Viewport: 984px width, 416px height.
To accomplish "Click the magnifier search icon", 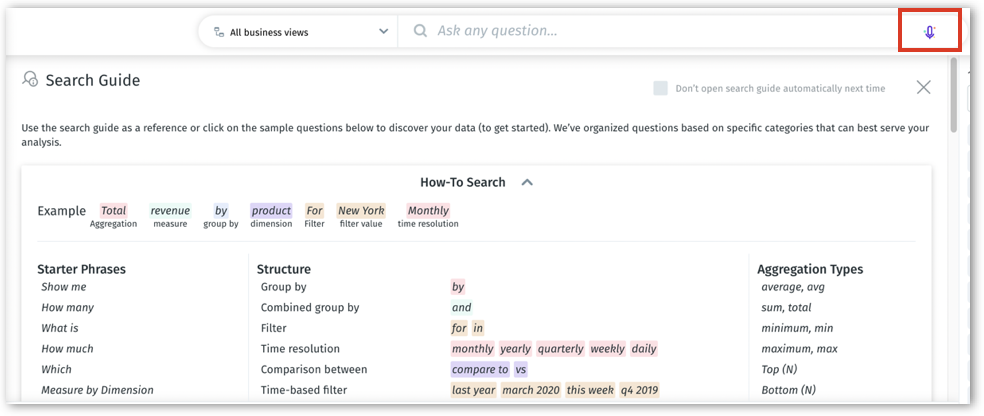I will click(420, 31).
